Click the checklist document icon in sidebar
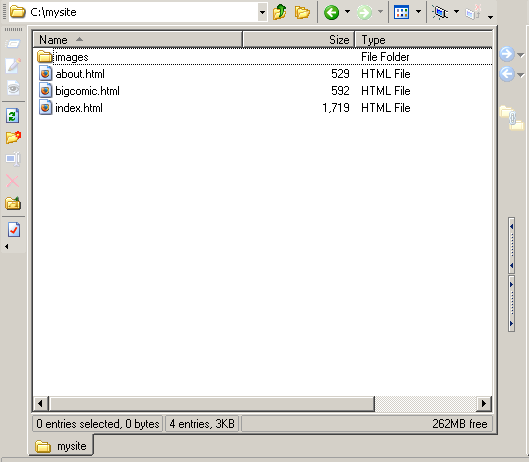The height and width of the screenshot is (462, 529). (x=14, y=230)
